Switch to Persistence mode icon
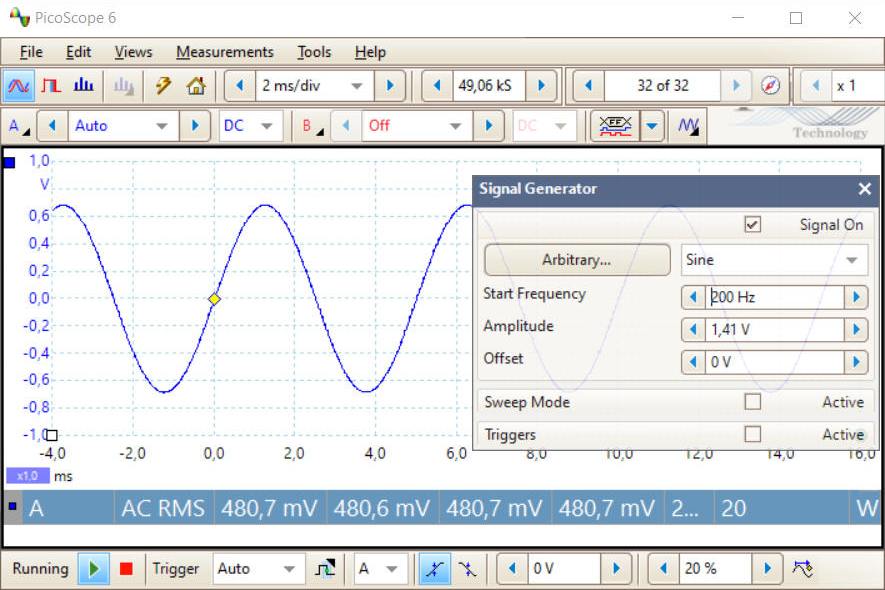Screen dimensions: 885x590 tap(51, 86)
